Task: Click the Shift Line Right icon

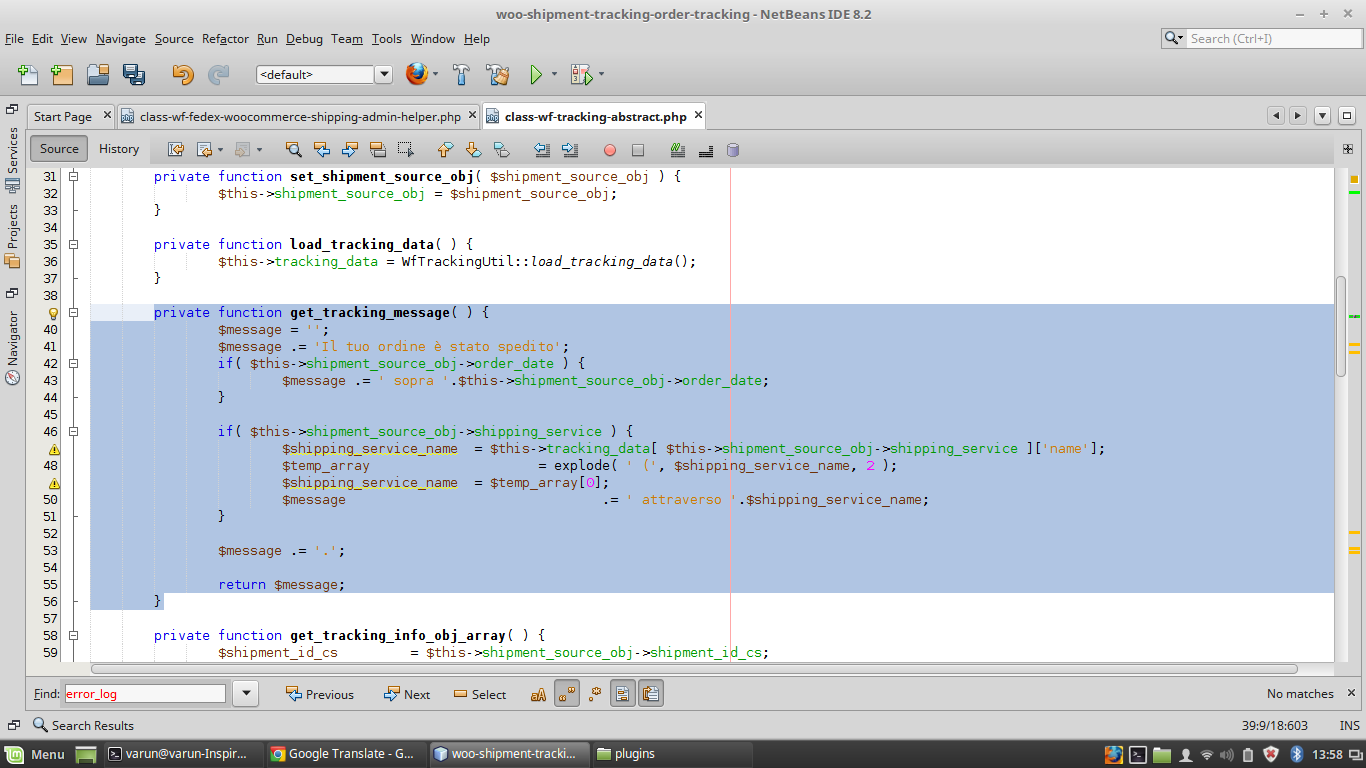Action: click(570, 150)
